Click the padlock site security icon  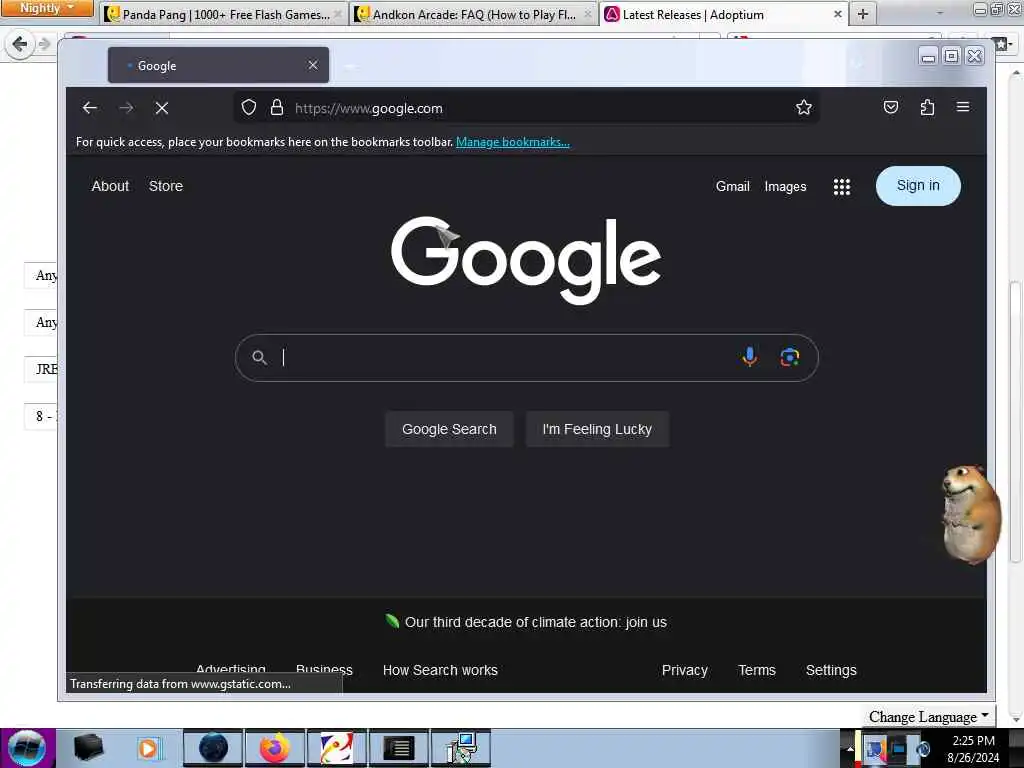pos(277,108)
